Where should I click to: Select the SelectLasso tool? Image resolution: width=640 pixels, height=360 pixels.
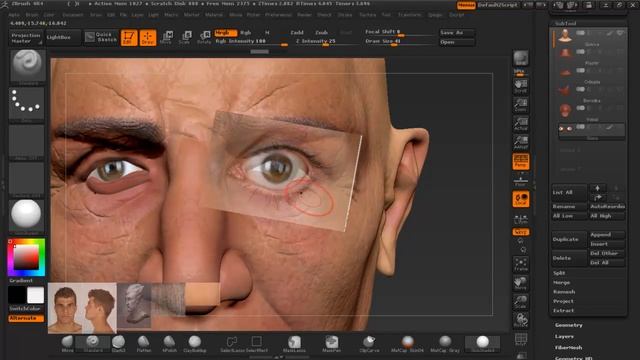coord(231,344)
